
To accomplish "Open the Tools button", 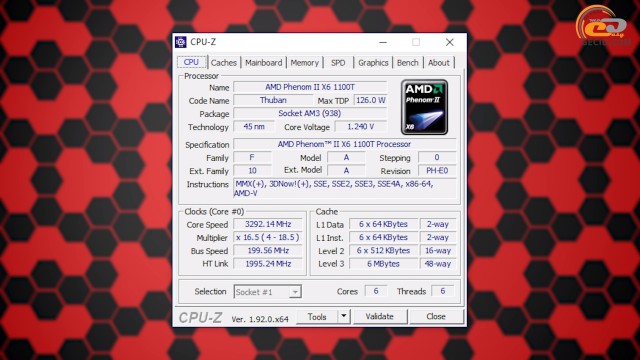I will coord(317,317).
